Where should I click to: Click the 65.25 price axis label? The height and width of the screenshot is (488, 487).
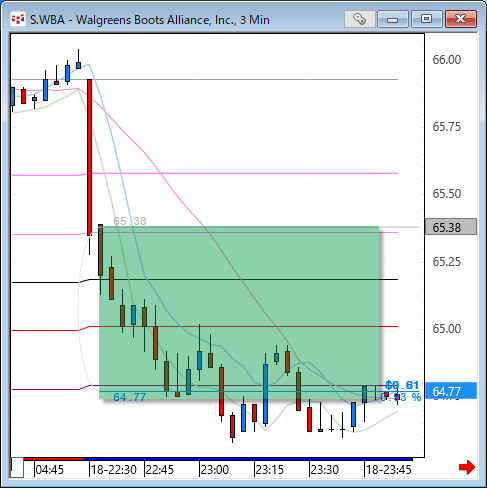coord(447,262)
